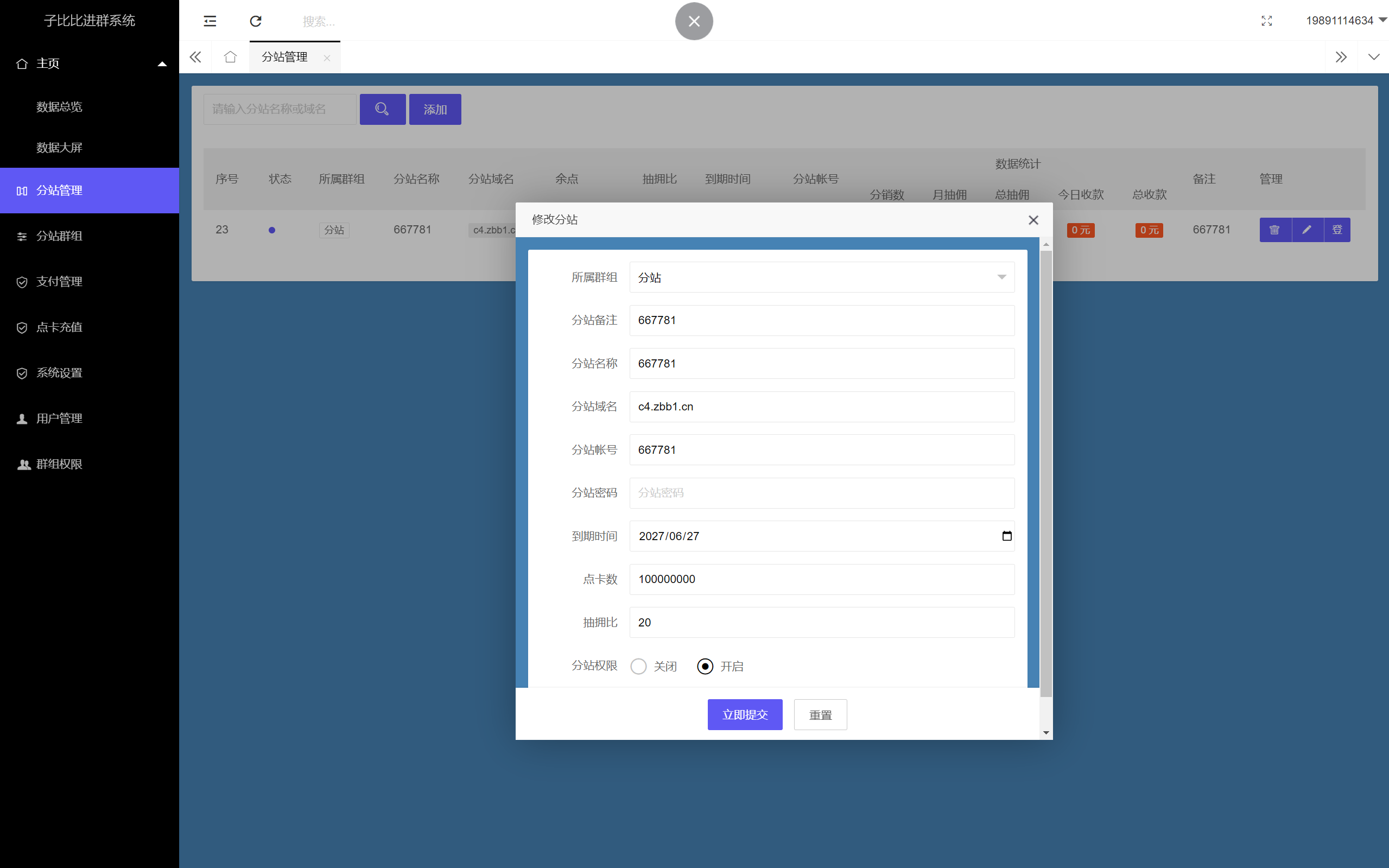This screenshot has height=868, width=1389.
Task: Click the refresh page icon
Action: [256, 21]
